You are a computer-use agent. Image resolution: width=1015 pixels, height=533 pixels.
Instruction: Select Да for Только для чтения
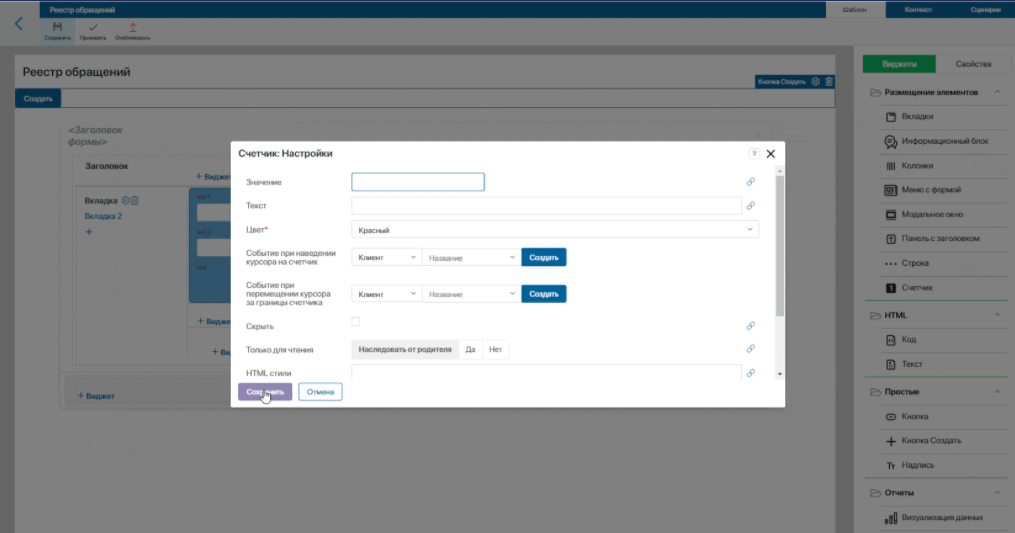tap(470, 350)
